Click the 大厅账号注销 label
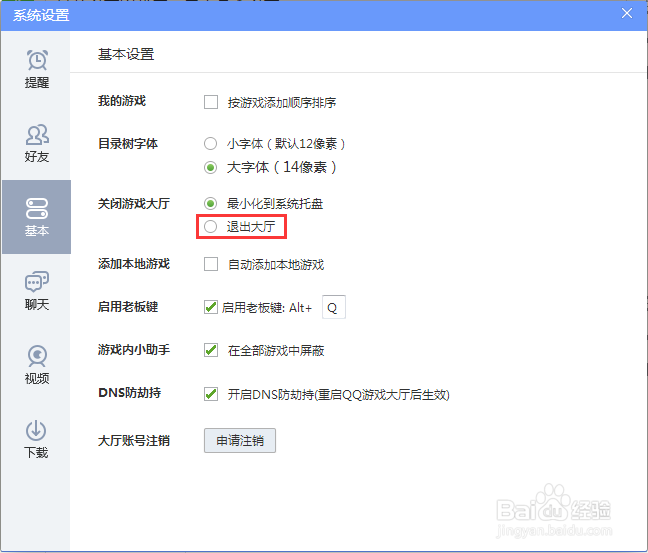Screen dimensions: 648x553 [x=134, y=441]
